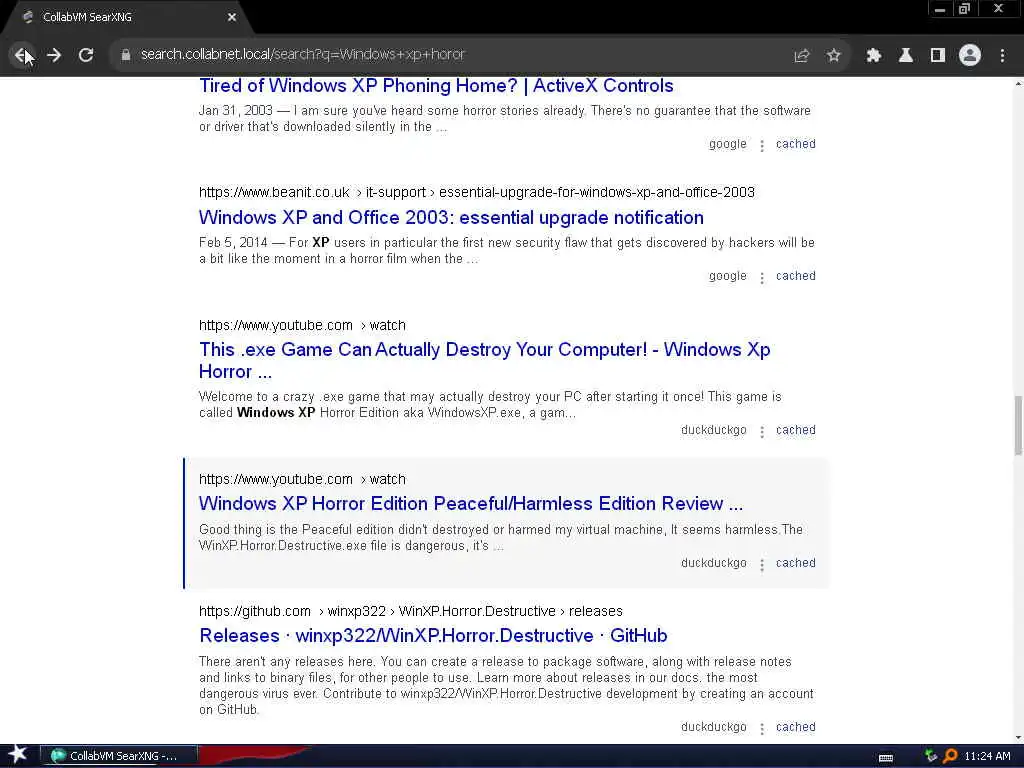Click github.com URL above the Releases result
Viewport: 1024px width, 768px height.
(x=411, y=611)
